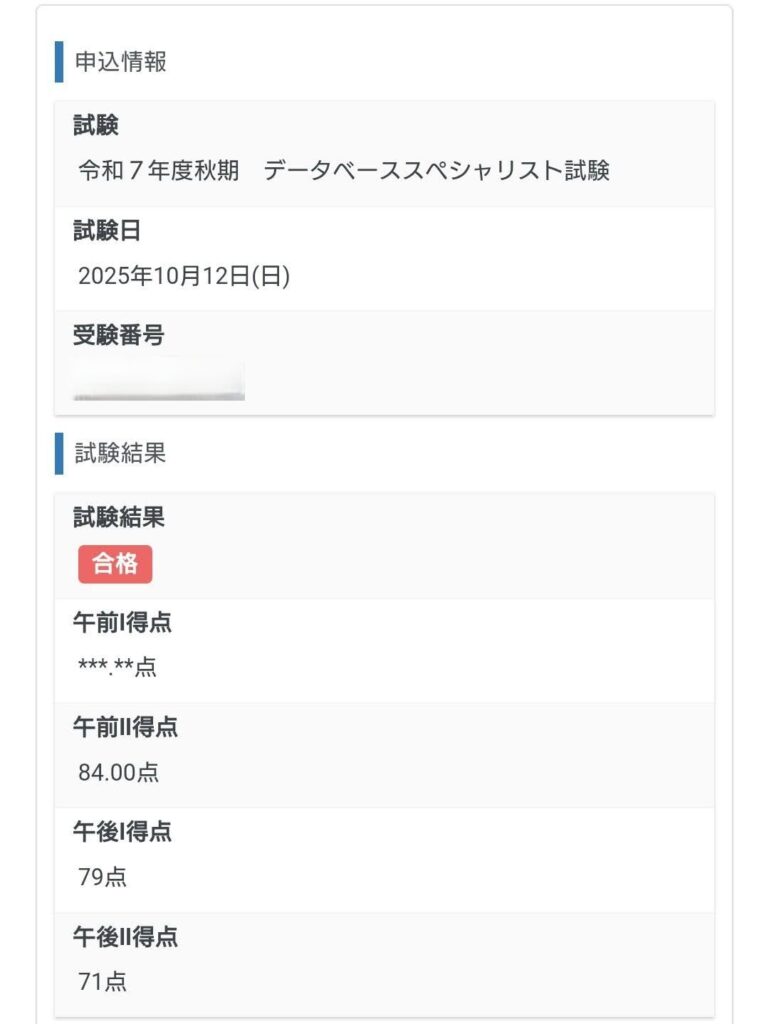Click the 午前II得点 label
The width and height of the screenshot is (769, 1024).
click(x=125, y=727)
